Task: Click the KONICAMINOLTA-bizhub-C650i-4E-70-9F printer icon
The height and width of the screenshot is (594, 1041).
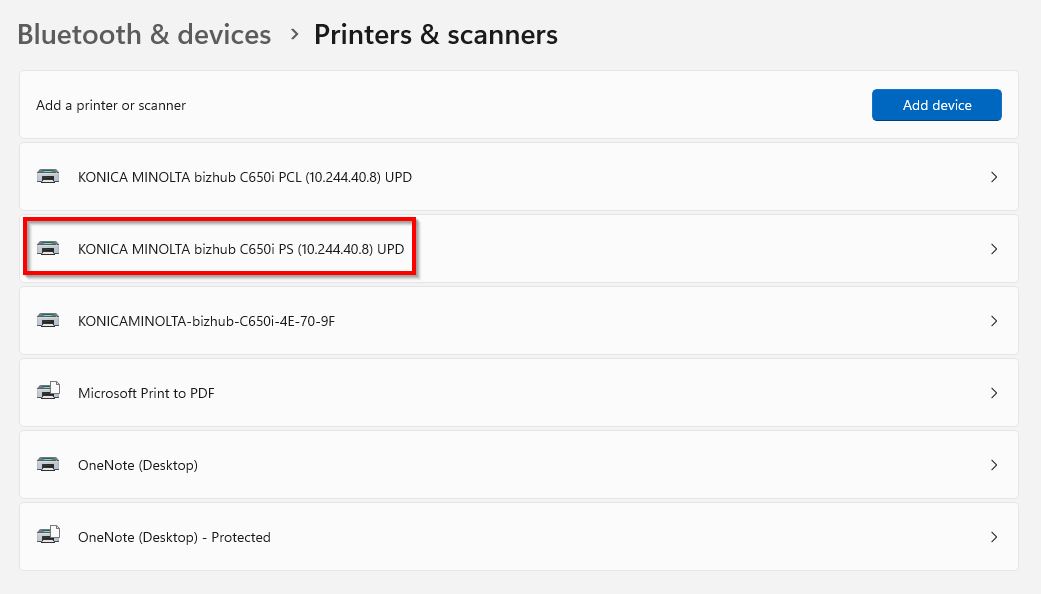Action: click(x=47, y=321)
